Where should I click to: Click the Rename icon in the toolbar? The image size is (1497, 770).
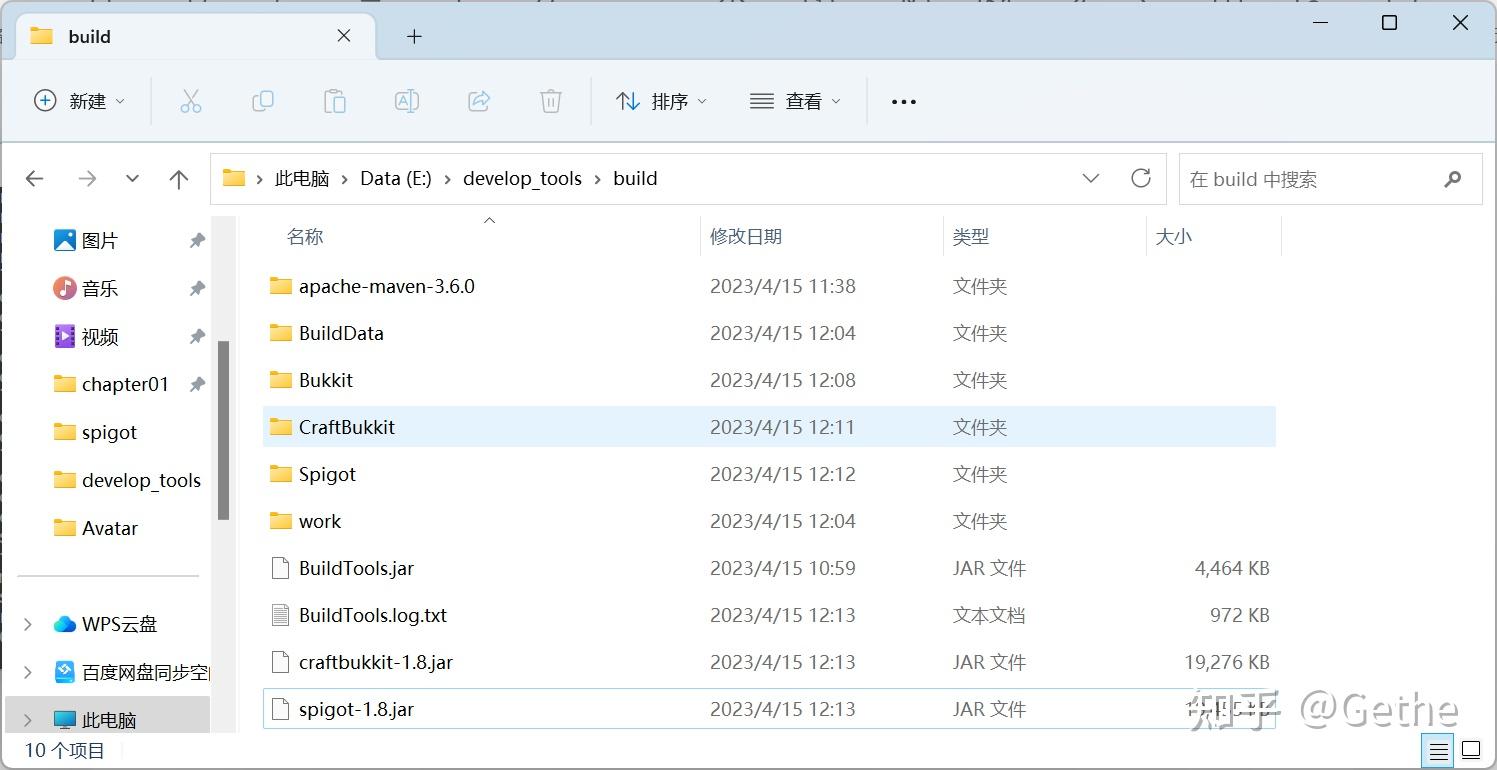(407, 100)
